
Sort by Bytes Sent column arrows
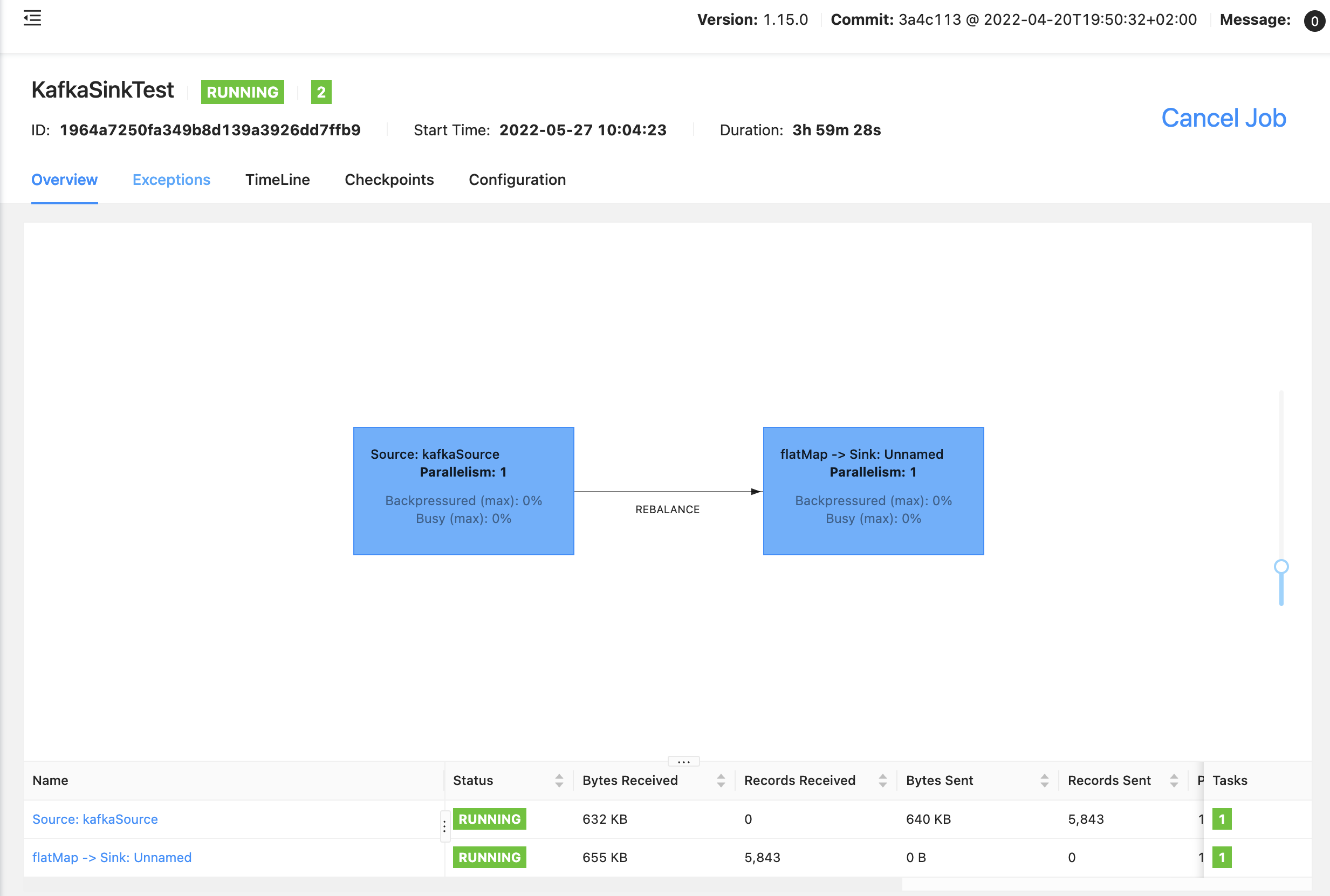1044,781
